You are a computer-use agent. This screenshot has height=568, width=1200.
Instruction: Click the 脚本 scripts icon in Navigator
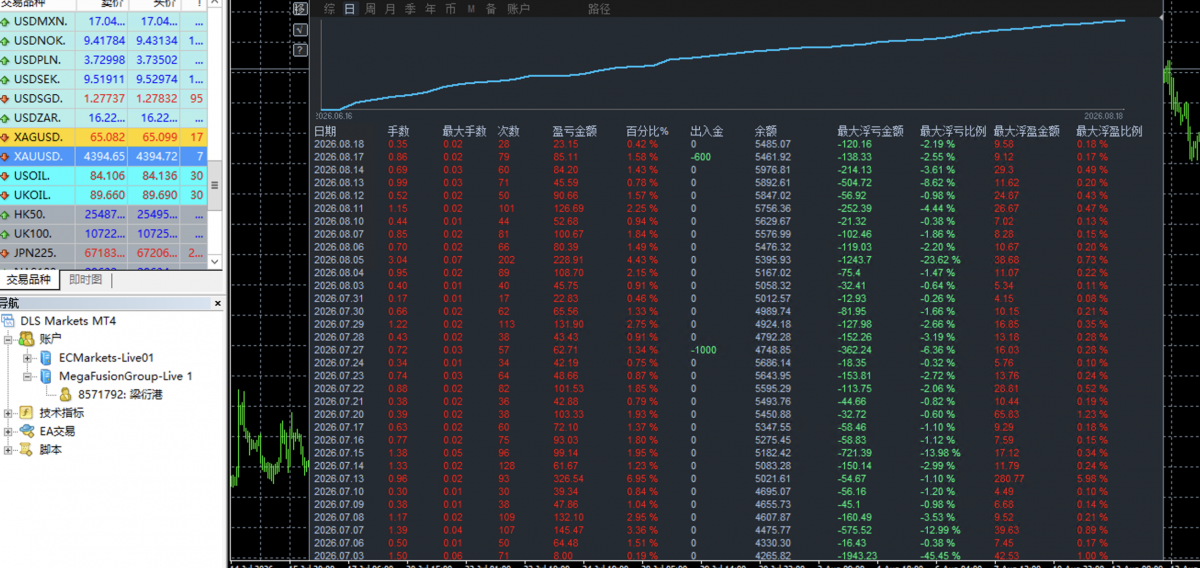click(27, 449)
